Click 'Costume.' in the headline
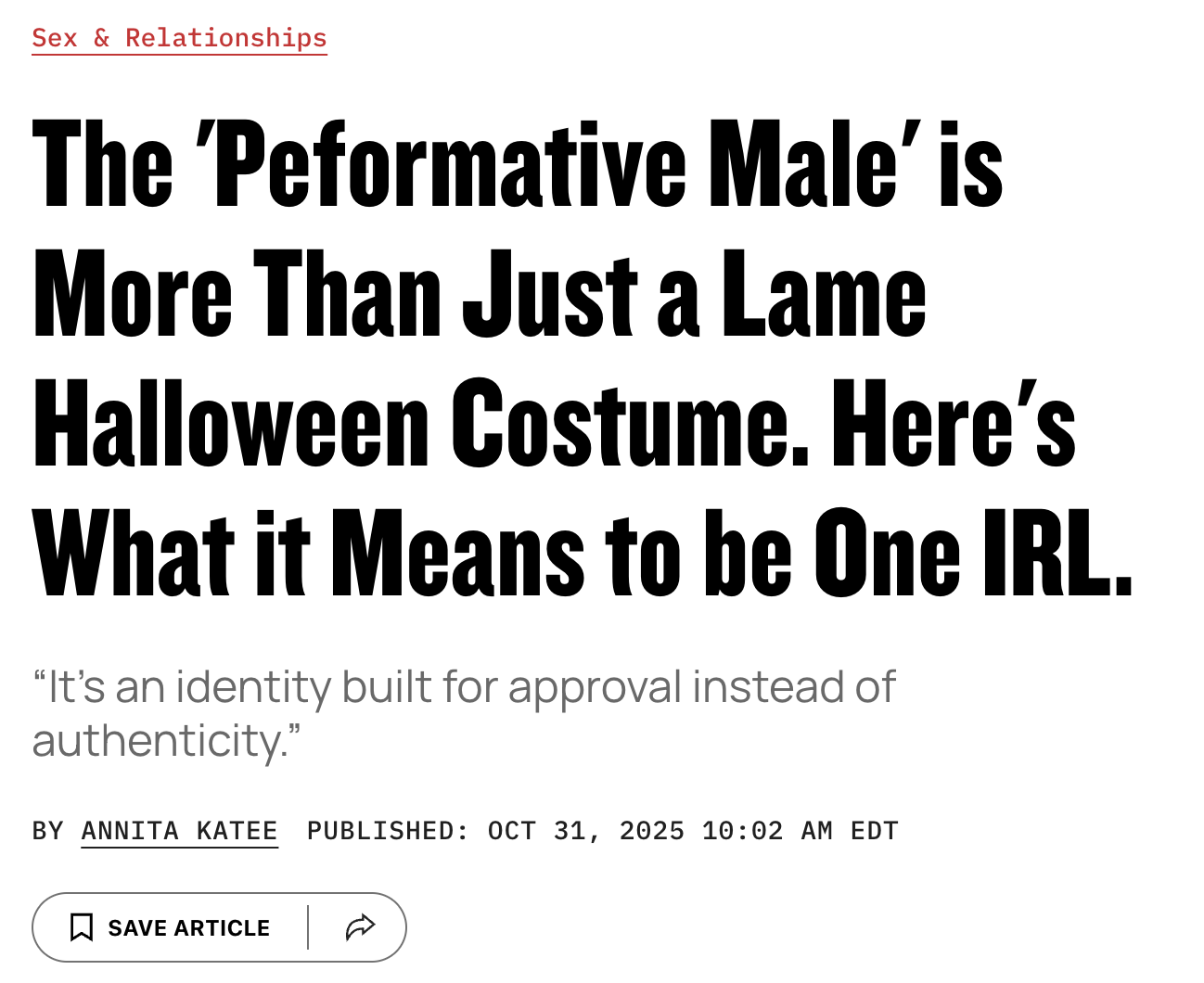1204x983 pixels. click(630, 425)
